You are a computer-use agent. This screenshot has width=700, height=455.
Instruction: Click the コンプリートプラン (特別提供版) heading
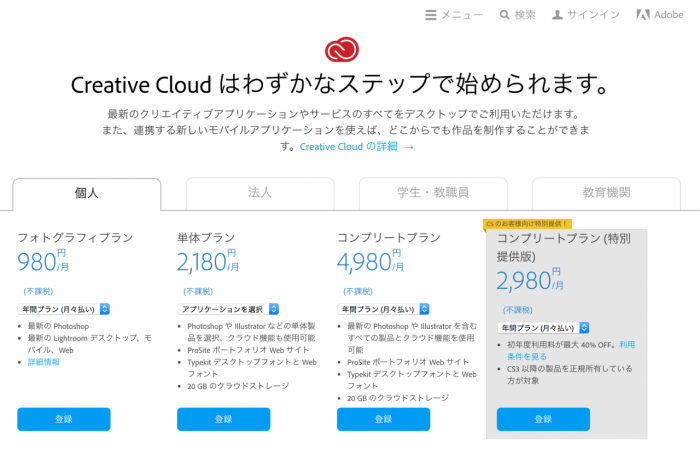[x=564, y=247]
